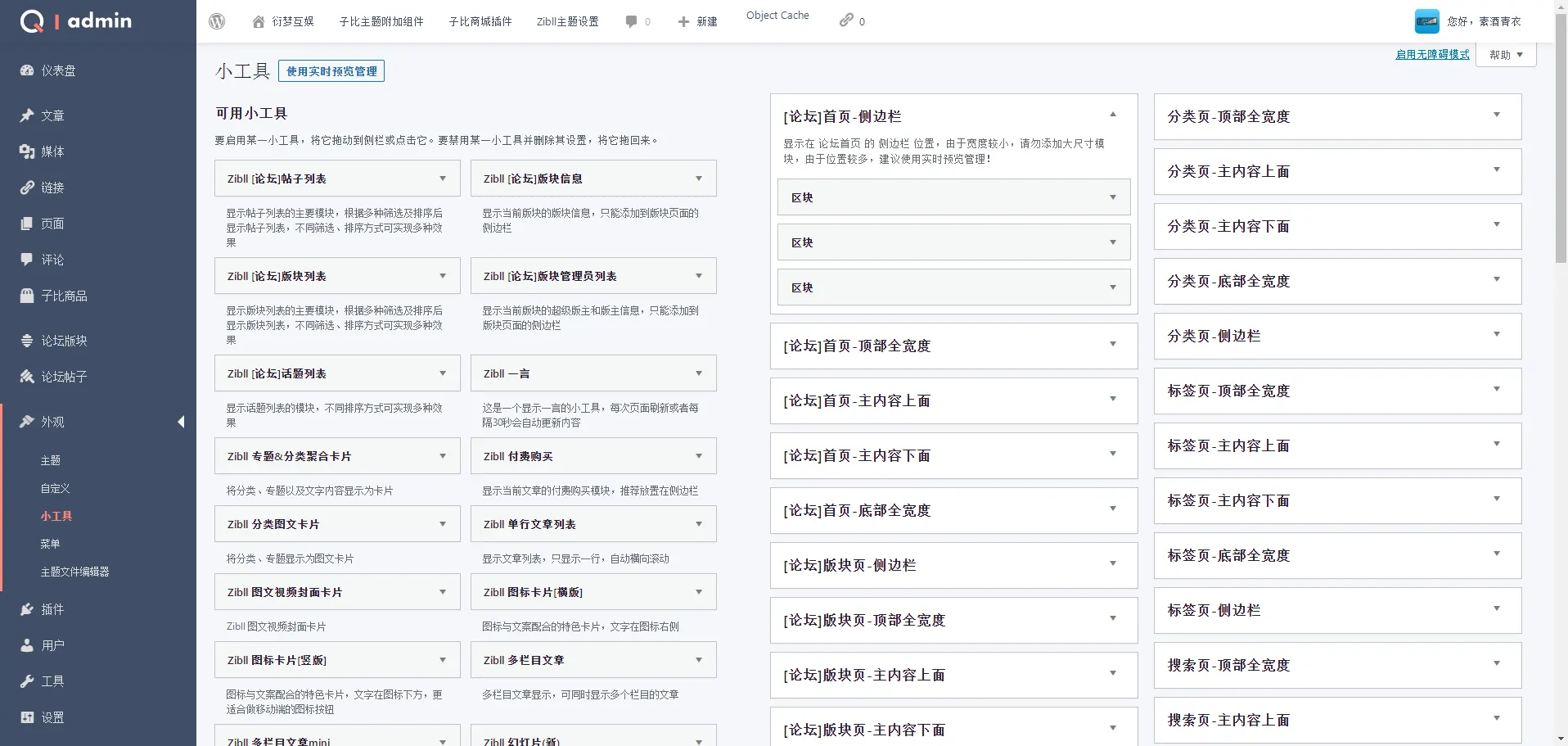The height and width of the screenshot is (746, 1568).
Task: Click the plus icon for 新建
Action: point(683,22)
